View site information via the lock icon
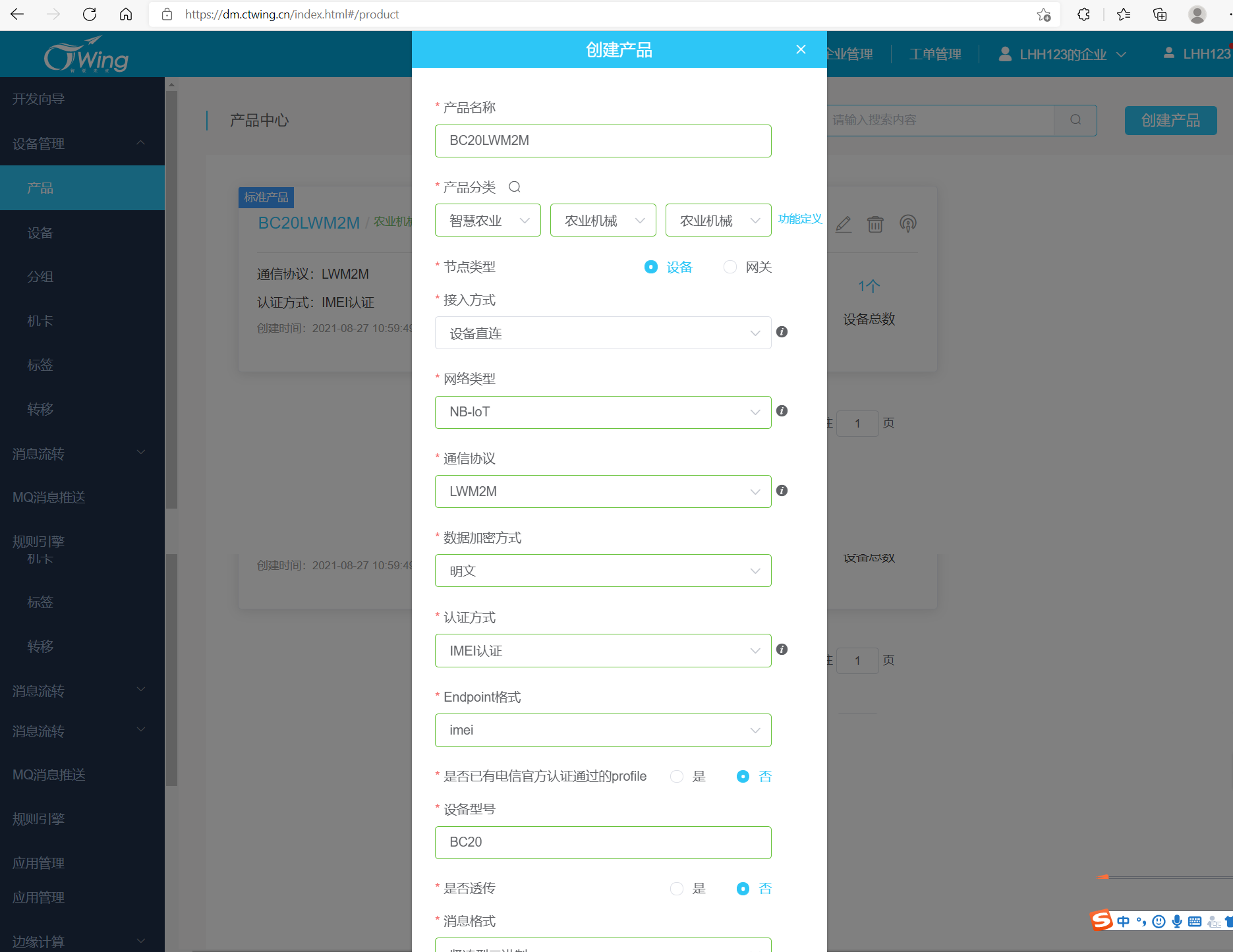1233x952 pixels. tap(167, 14)
